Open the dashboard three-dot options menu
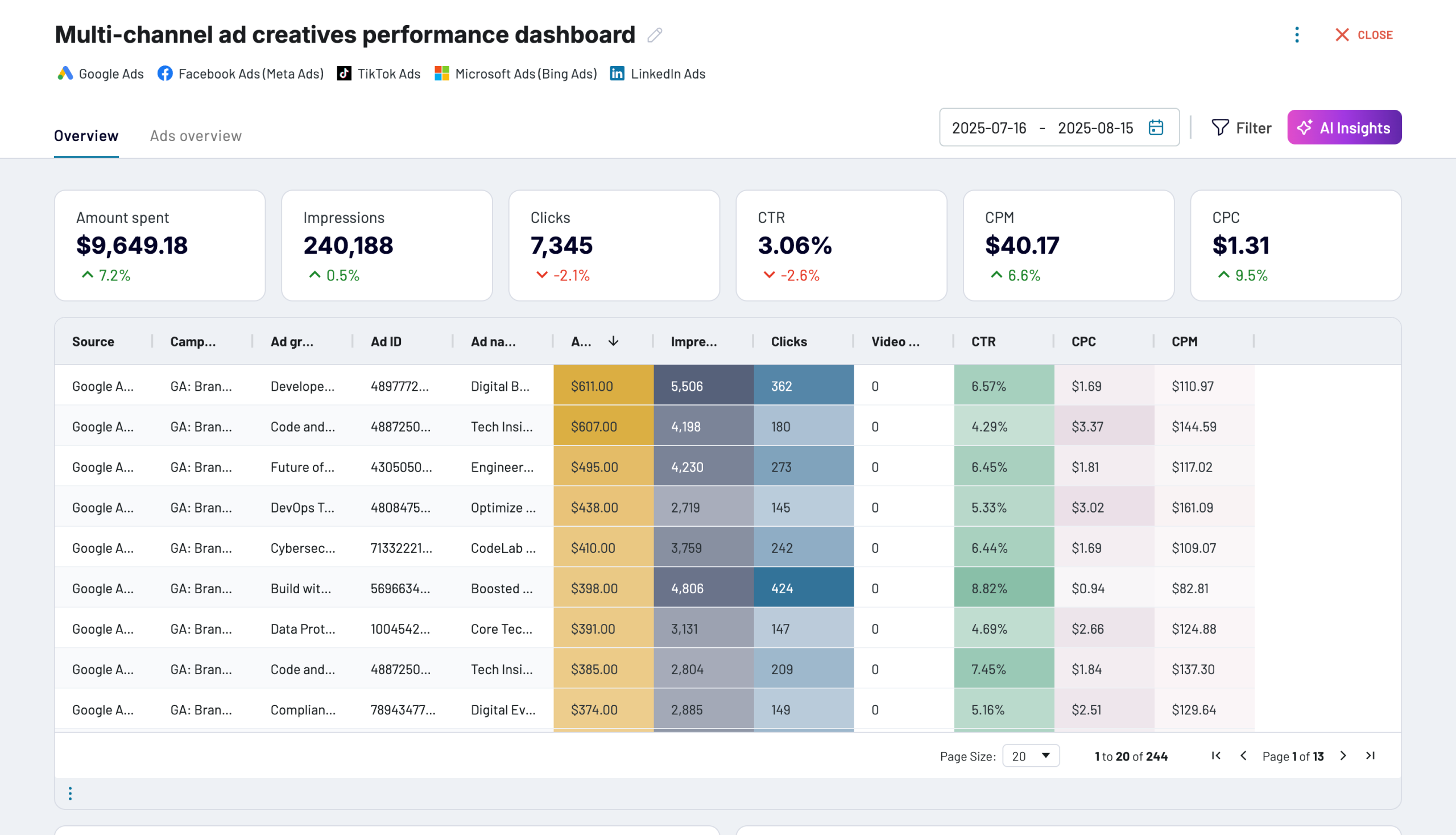 coord(1297,35)
